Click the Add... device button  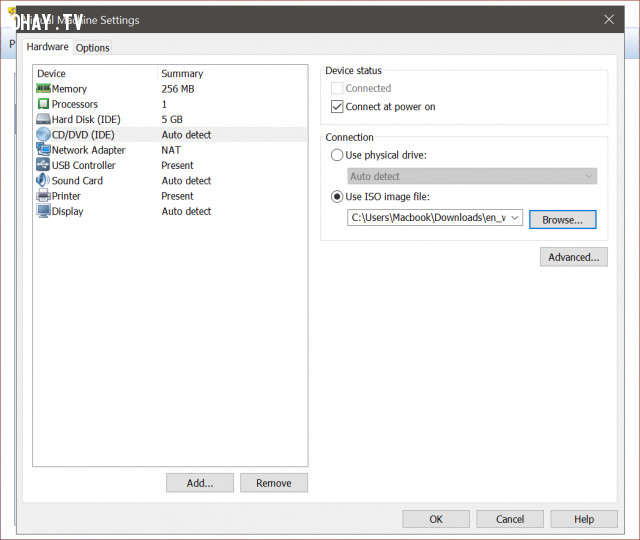(x=200, y=483)
